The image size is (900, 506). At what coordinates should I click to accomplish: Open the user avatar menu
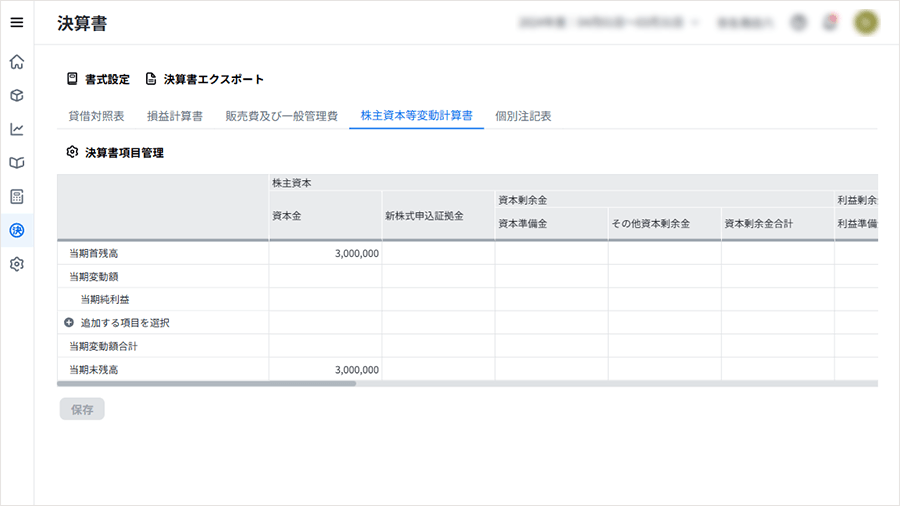pos(865,22)
